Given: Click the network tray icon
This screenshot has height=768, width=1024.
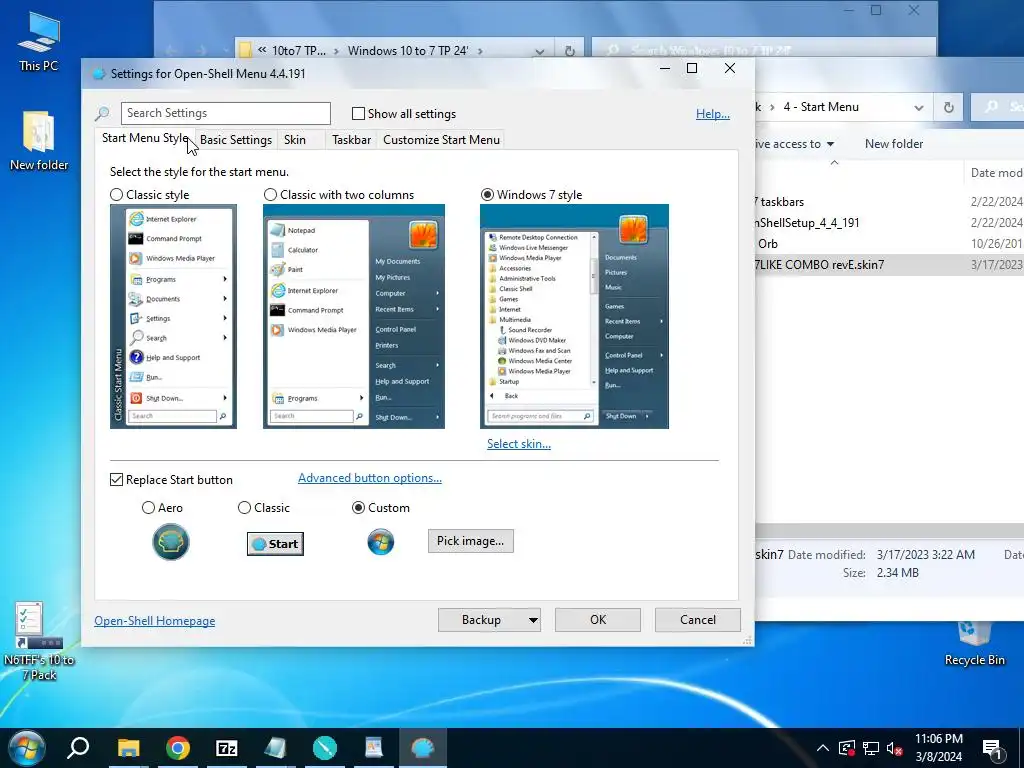Looking at the screenshot, I should [x=871, y=748].
